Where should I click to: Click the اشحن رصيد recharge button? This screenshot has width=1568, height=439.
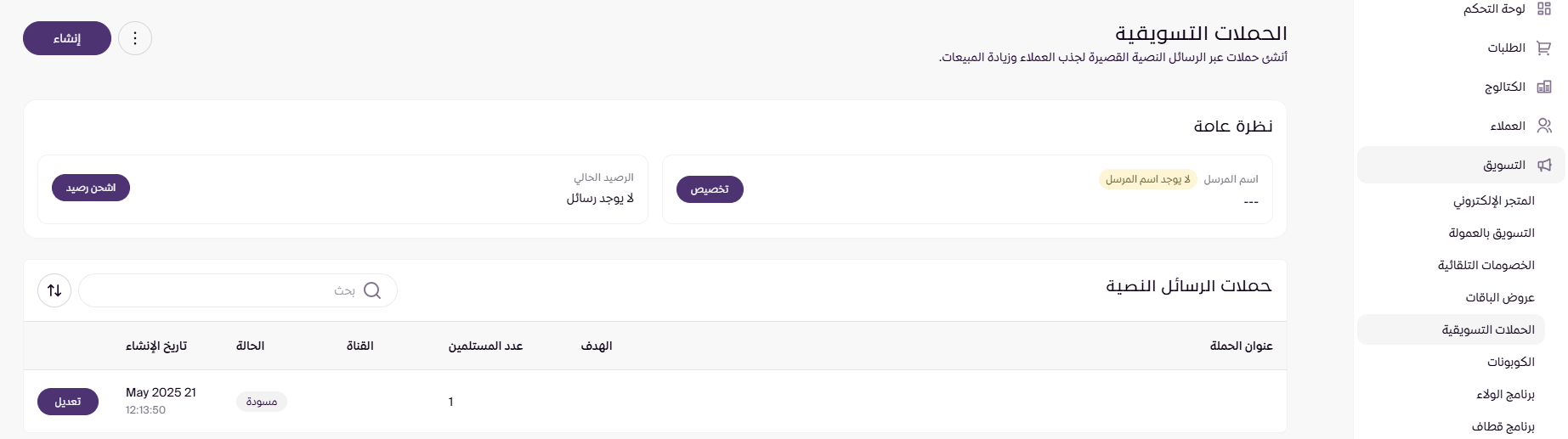click(91, 188)
